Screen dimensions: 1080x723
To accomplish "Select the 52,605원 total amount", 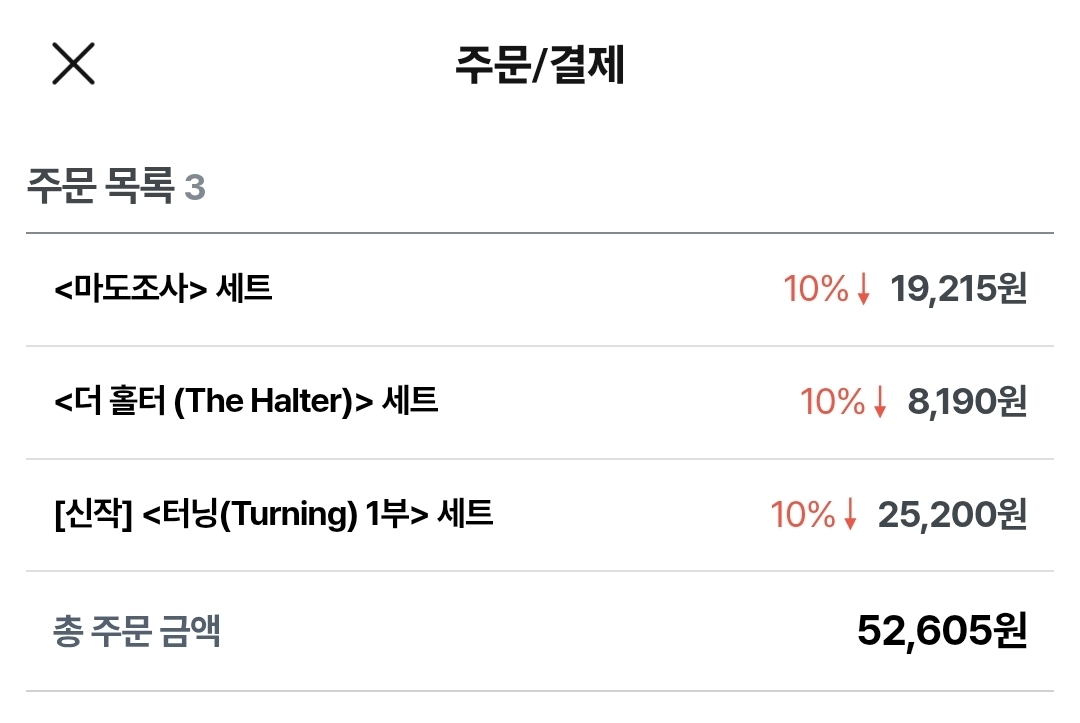I will point(942,631).
